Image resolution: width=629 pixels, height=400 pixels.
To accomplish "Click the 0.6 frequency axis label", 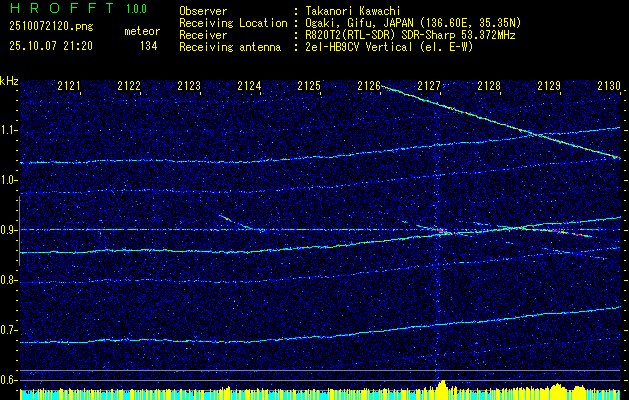I will tap(9, 380).
